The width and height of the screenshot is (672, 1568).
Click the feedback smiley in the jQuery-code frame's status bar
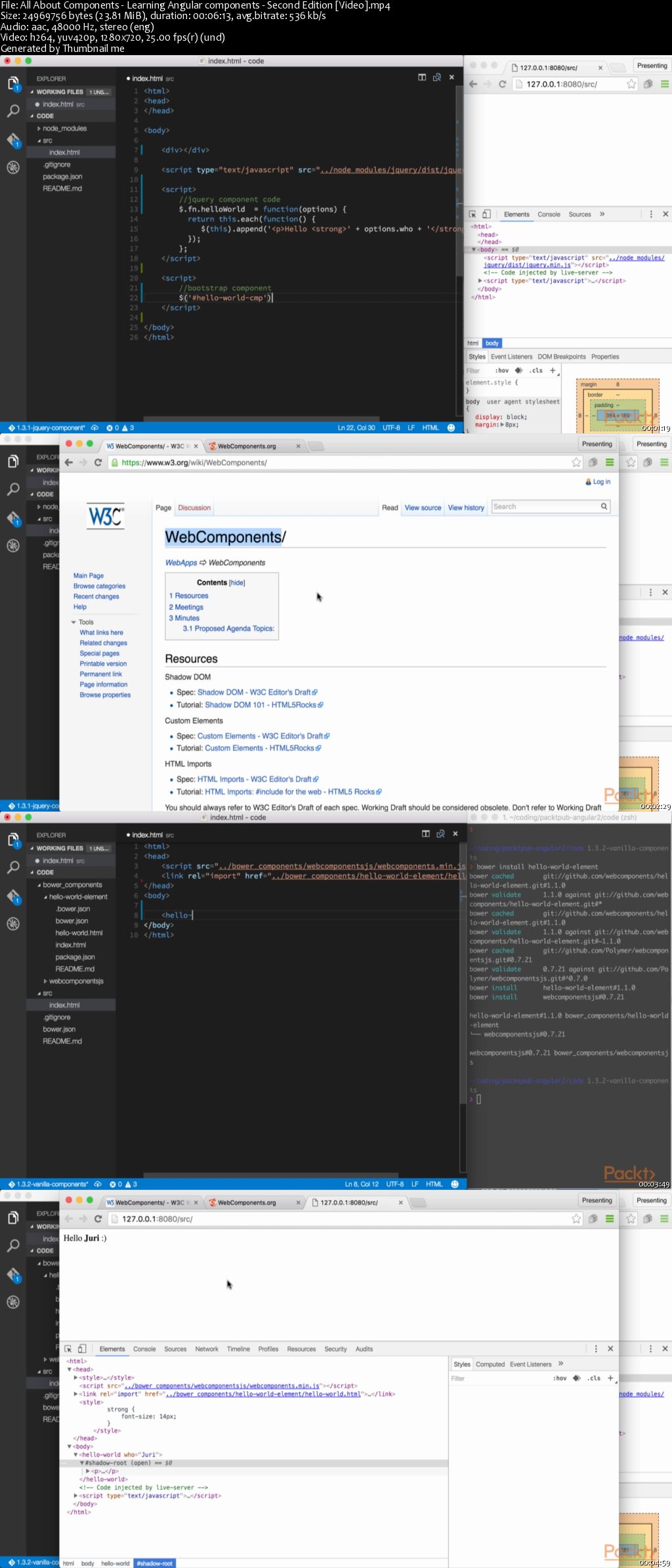pyautogui.click(x=451, y=427)
